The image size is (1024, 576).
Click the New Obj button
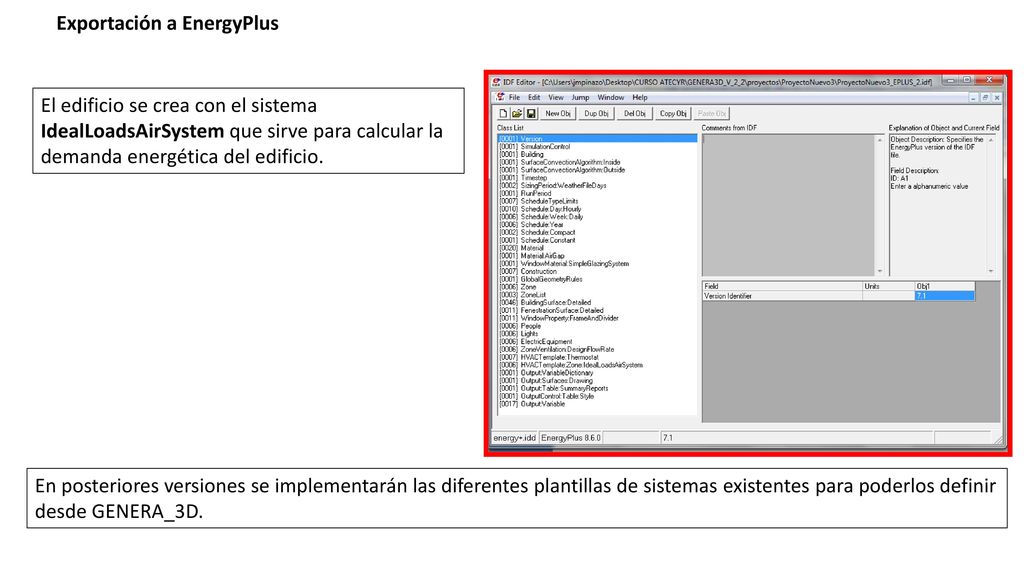point(558,114)
